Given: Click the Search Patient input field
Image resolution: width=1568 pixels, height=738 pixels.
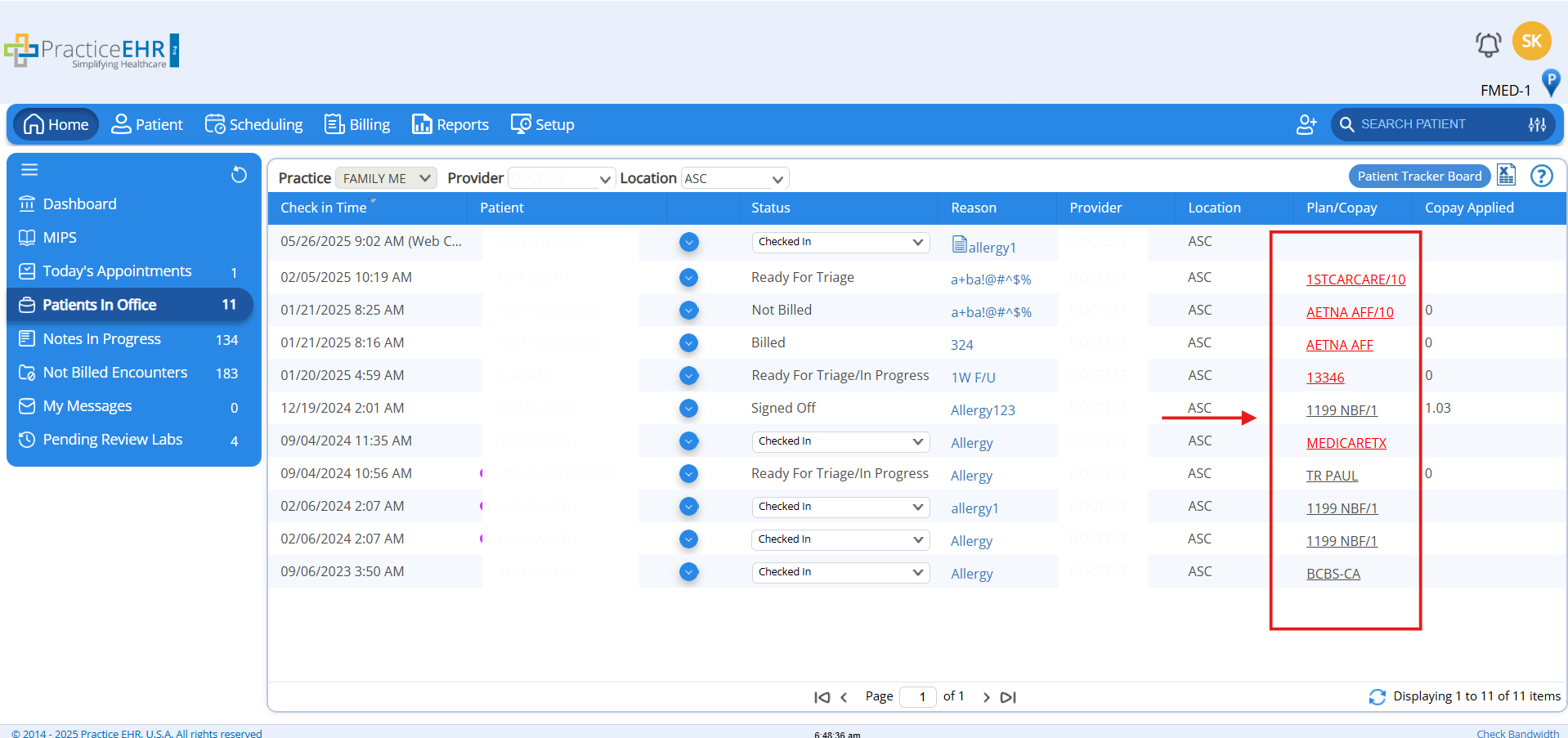Looking at the screenshot, I should tap(1431, 124).
